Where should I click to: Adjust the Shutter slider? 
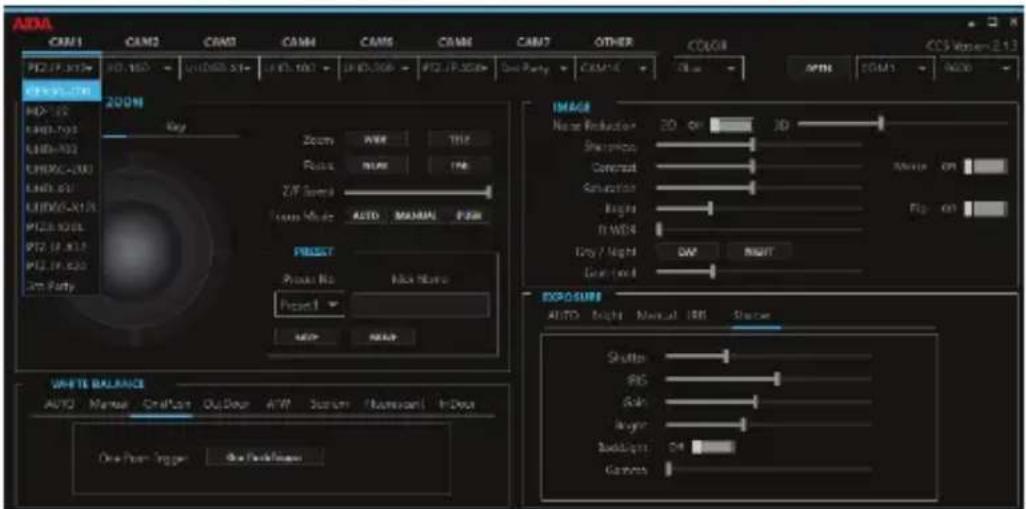tap(768, 357)
